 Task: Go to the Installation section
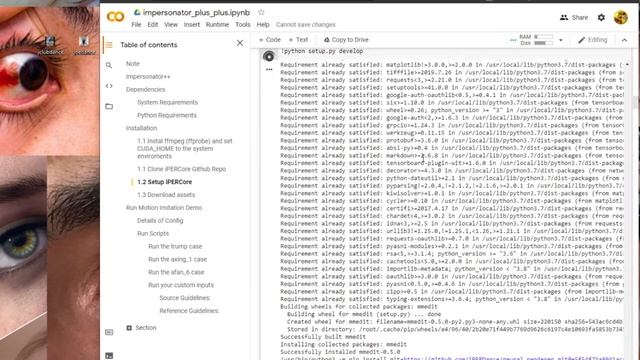click(x=141, y=128)
